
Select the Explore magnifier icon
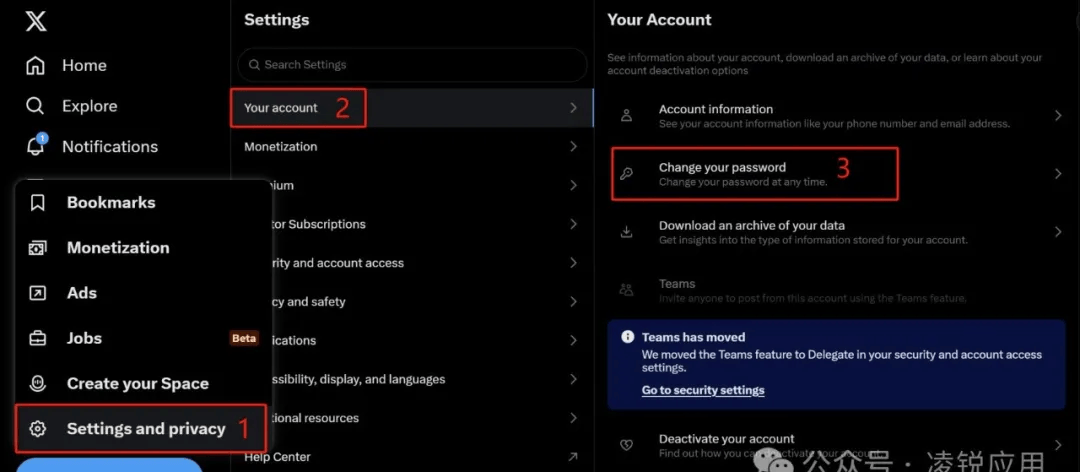click(35, 106)
